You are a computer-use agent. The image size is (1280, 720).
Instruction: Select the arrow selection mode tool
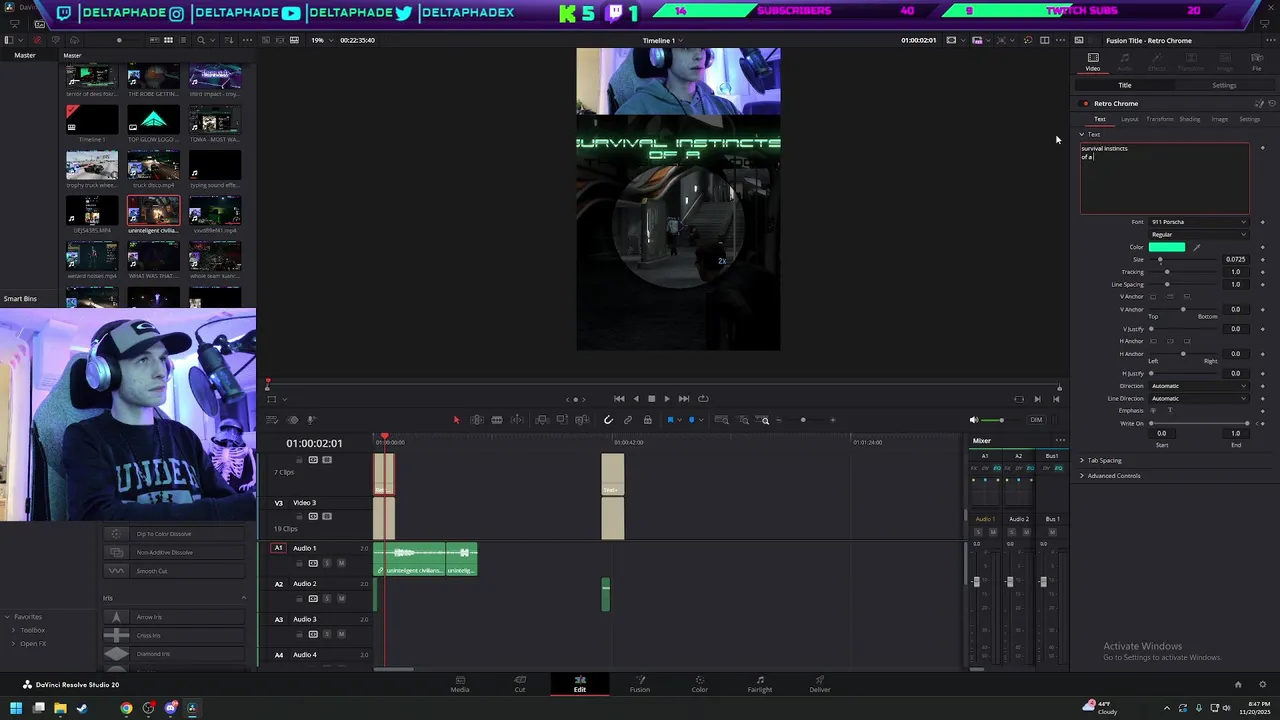pyautogui.click(x=456, y=420)
